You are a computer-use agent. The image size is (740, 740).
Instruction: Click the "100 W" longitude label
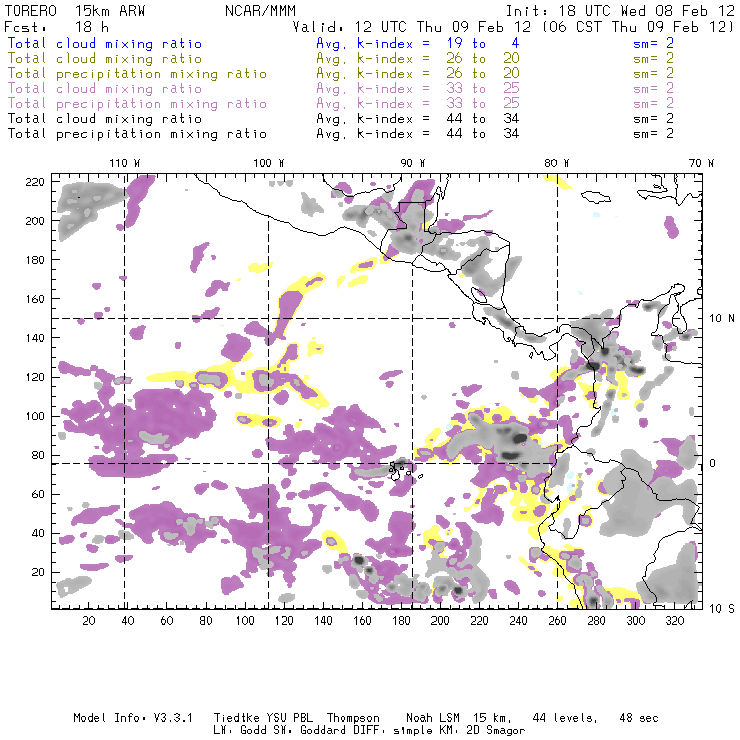click(269, 163)
